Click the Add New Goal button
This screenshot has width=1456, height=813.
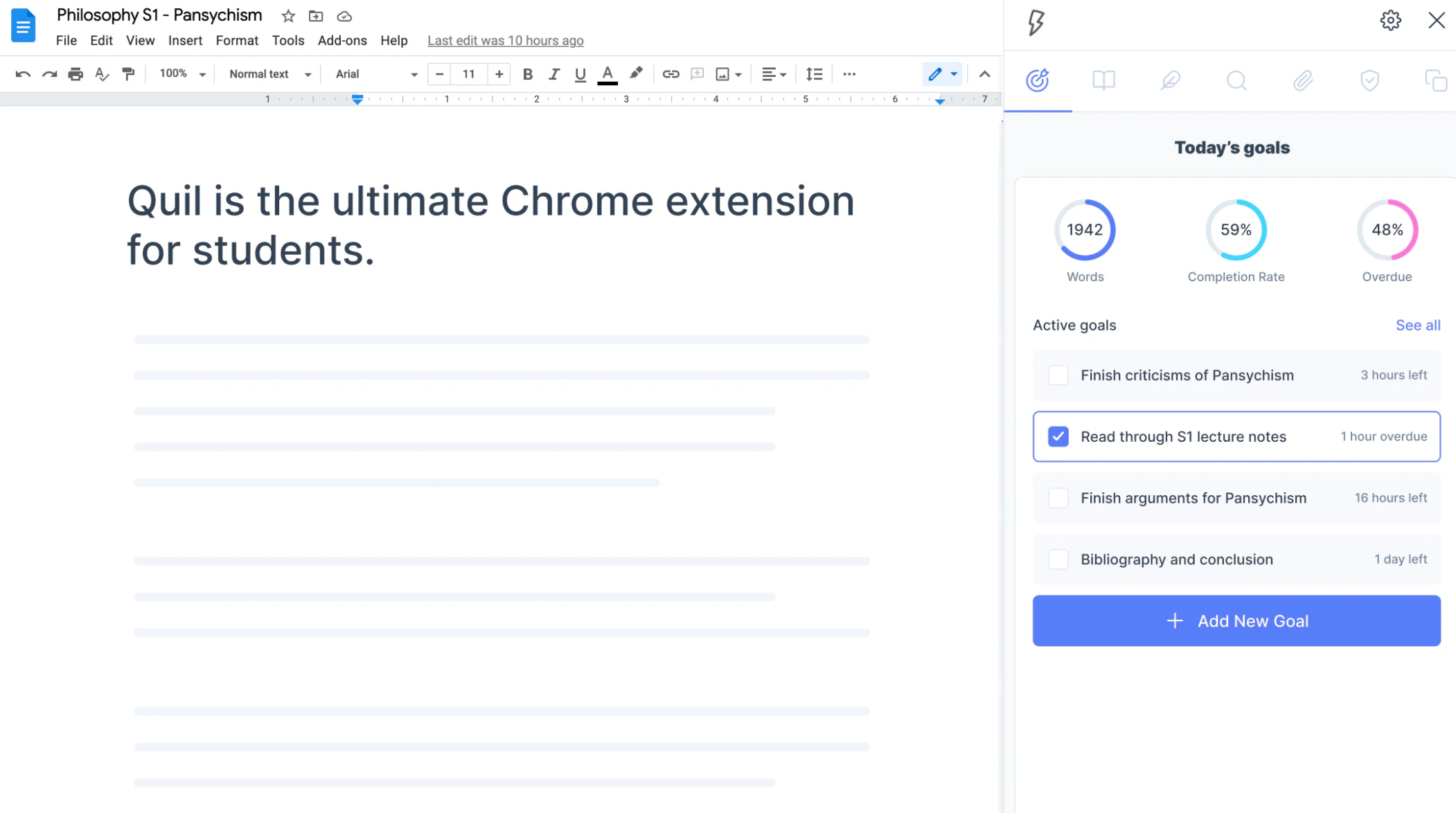point(1236,620)
